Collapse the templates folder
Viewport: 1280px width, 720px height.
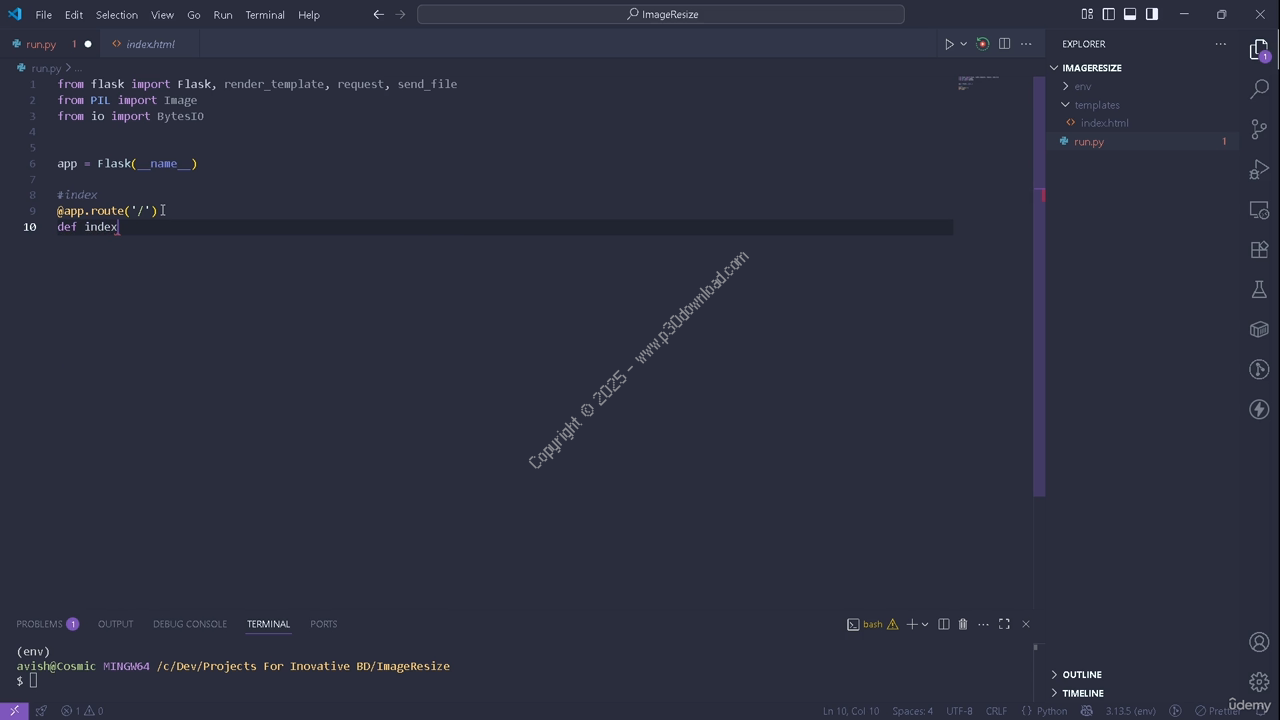click(1096, 105)
